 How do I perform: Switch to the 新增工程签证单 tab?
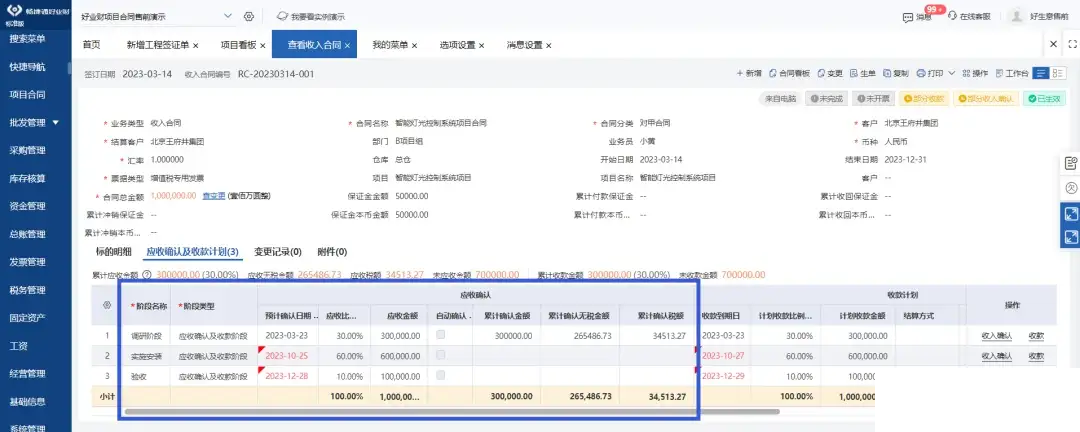158,45
